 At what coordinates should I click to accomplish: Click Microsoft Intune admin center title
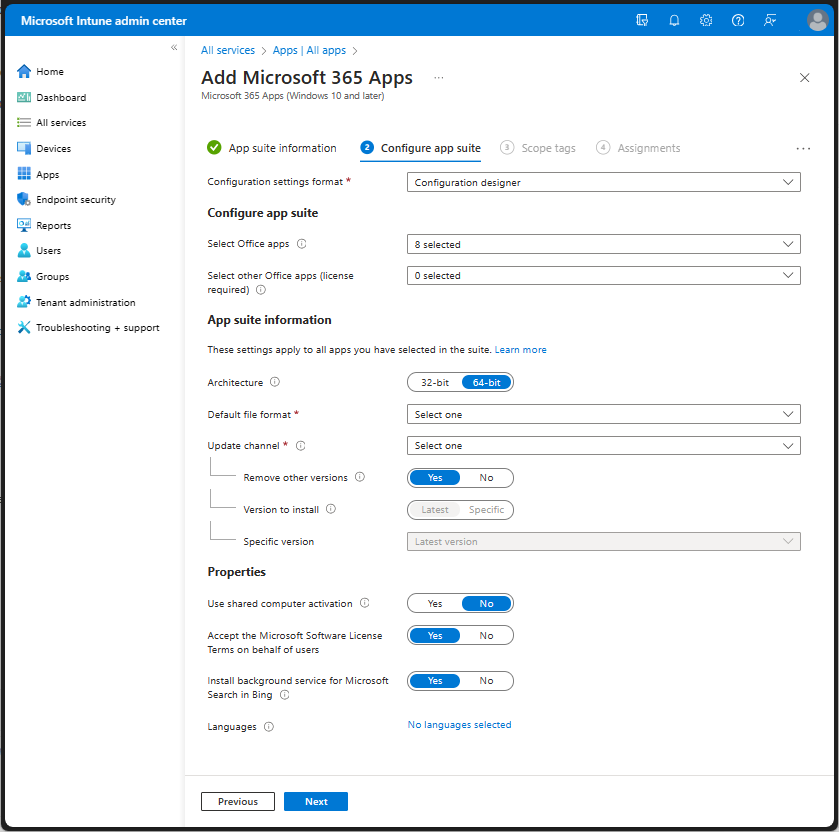click(104, 21)
